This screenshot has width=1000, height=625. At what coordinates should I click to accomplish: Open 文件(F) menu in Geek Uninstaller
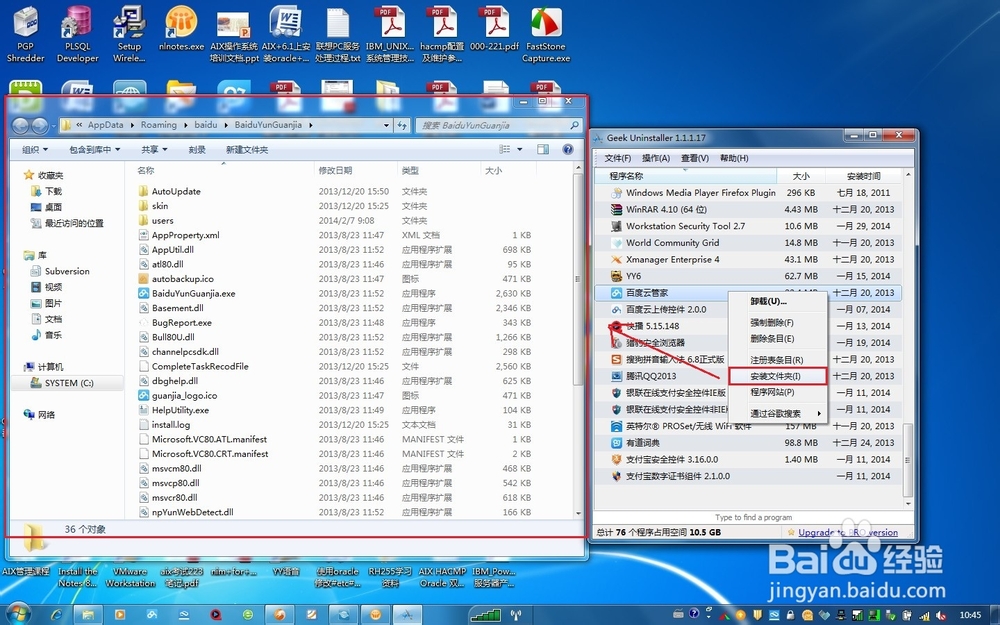[x=617, y=158]
